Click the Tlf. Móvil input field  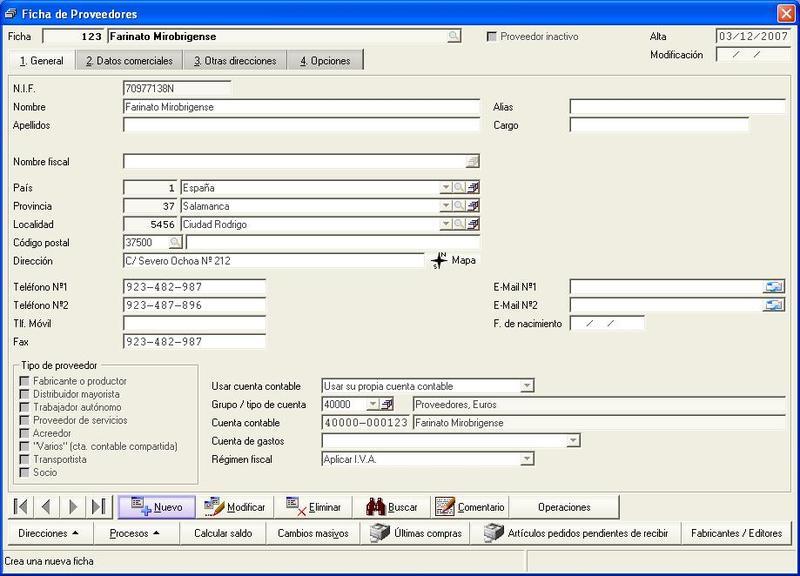pyautogui.click(x=194, y=323)
